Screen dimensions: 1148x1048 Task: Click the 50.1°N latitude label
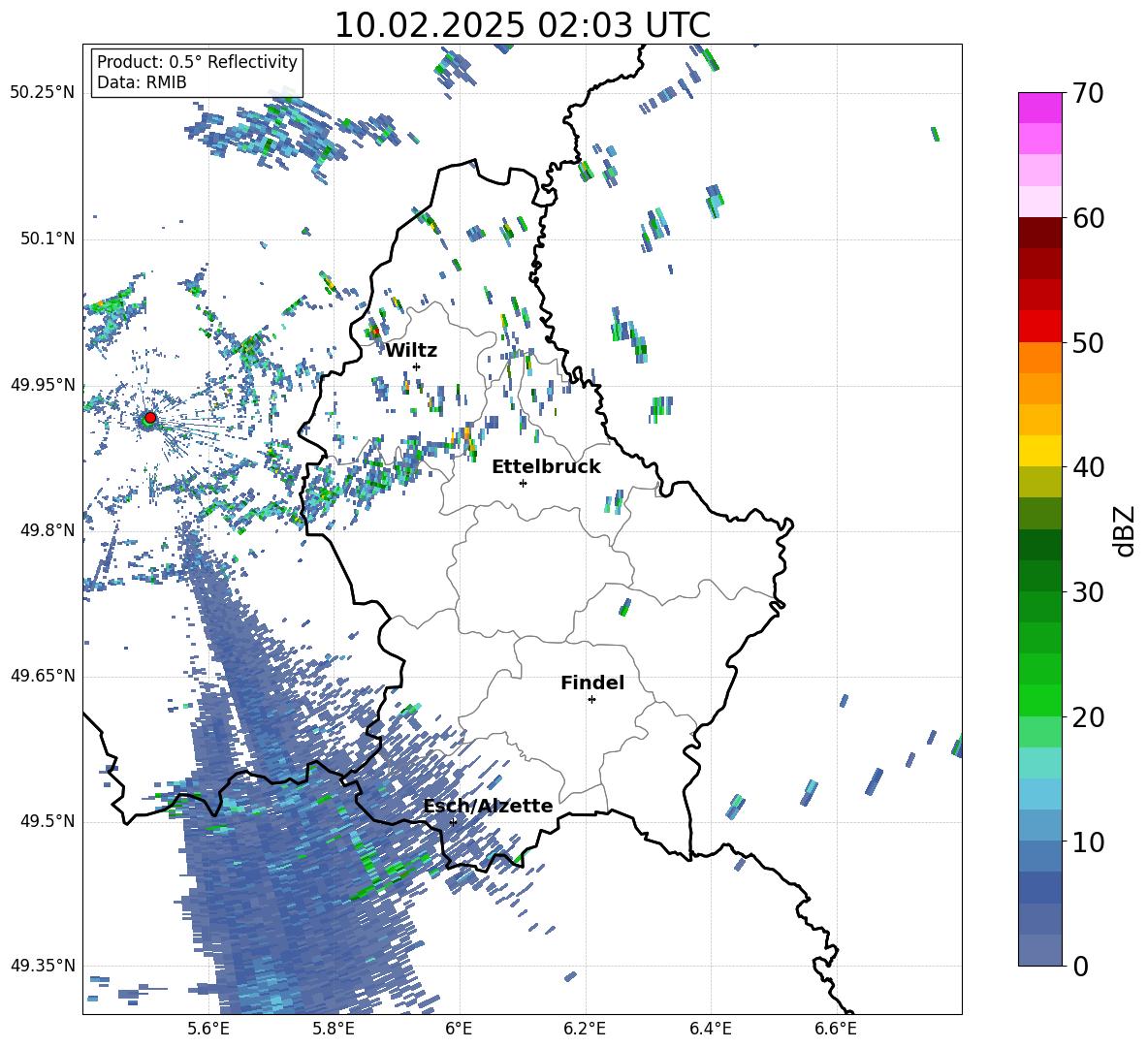coord(47,238)
